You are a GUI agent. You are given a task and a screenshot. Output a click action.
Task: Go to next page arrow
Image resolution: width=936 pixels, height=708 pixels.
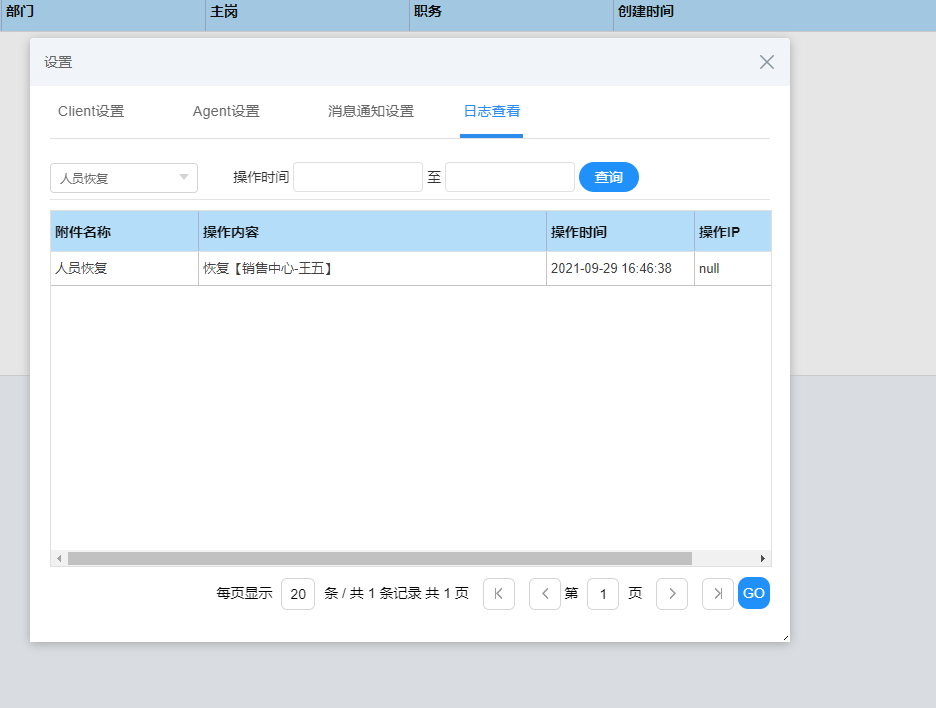point(672,594)
